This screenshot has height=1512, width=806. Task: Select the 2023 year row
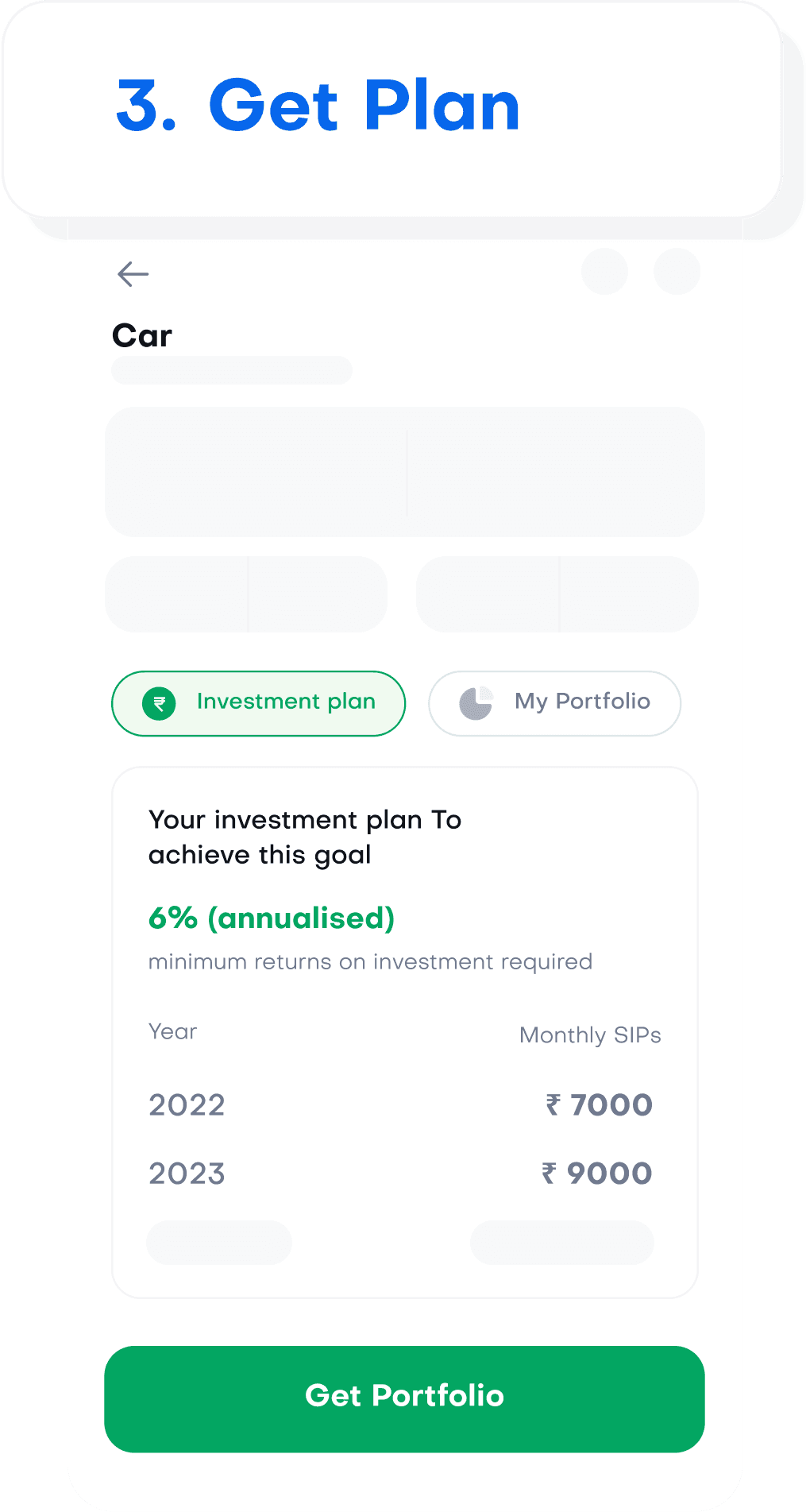(x=187, y=1174)
